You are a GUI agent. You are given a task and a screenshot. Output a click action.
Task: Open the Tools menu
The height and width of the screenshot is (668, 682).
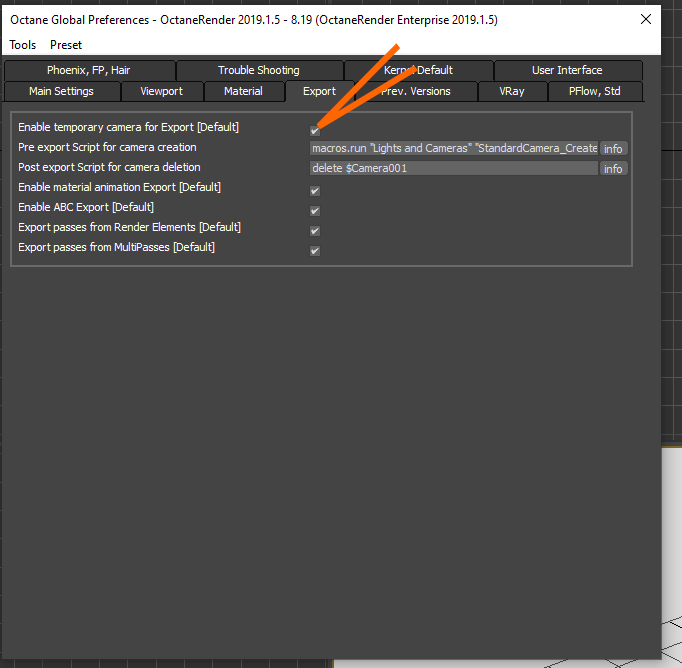23,45
